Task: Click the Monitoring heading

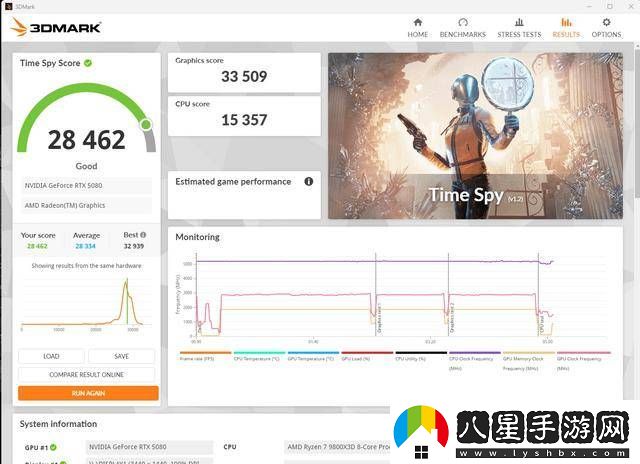Action: point(197,237)
